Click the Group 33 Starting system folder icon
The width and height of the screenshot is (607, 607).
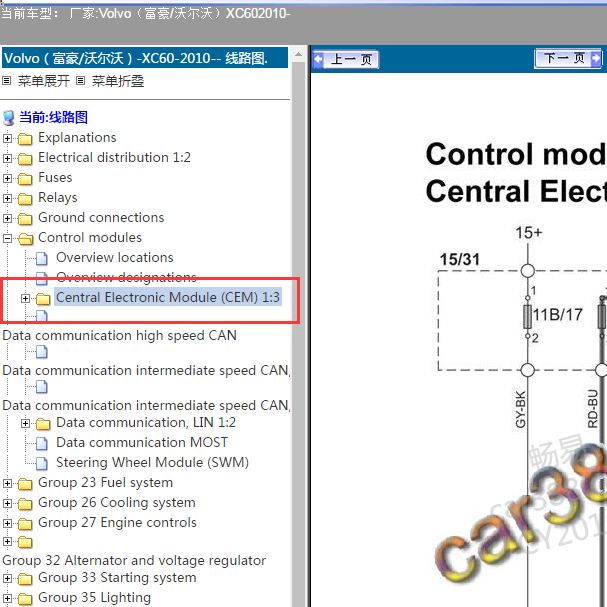[x=25, y=579]
